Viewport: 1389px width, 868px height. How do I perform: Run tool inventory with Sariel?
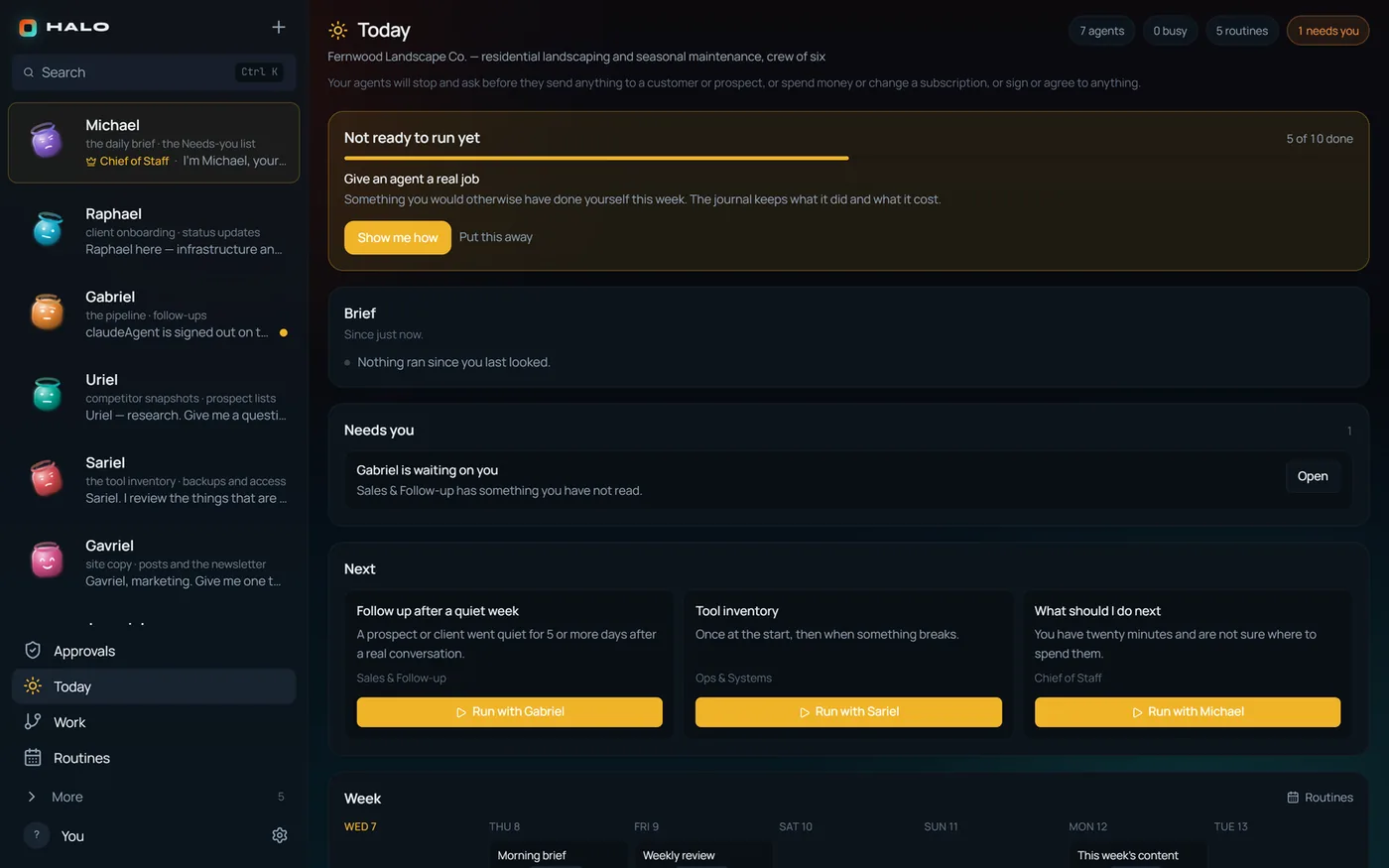tap(848, 712)
